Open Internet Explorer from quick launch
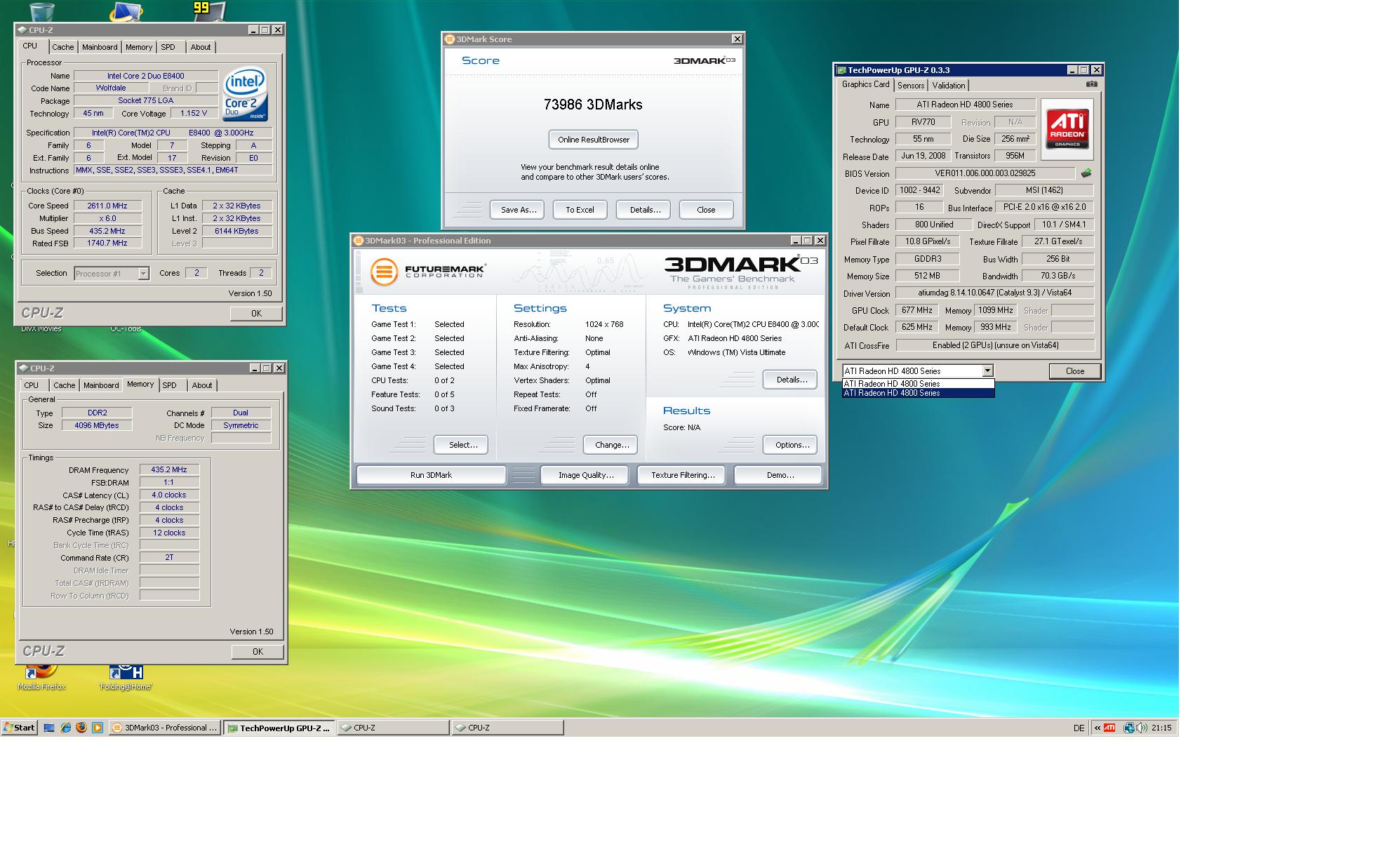 pos(65,728)
